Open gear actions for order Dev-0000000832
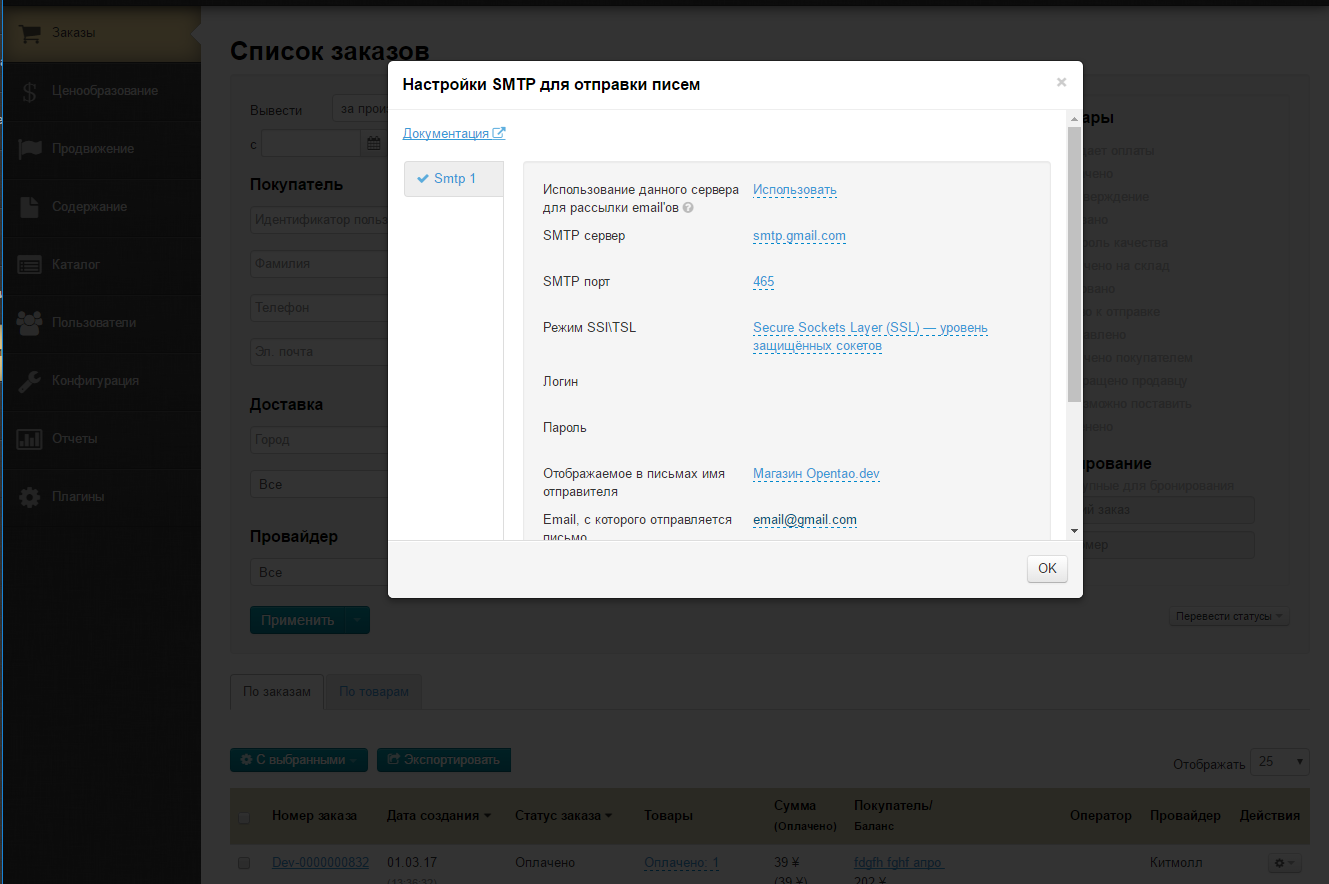Image resolution: width=1329 pixels, height=884 pixels. 1284,862
